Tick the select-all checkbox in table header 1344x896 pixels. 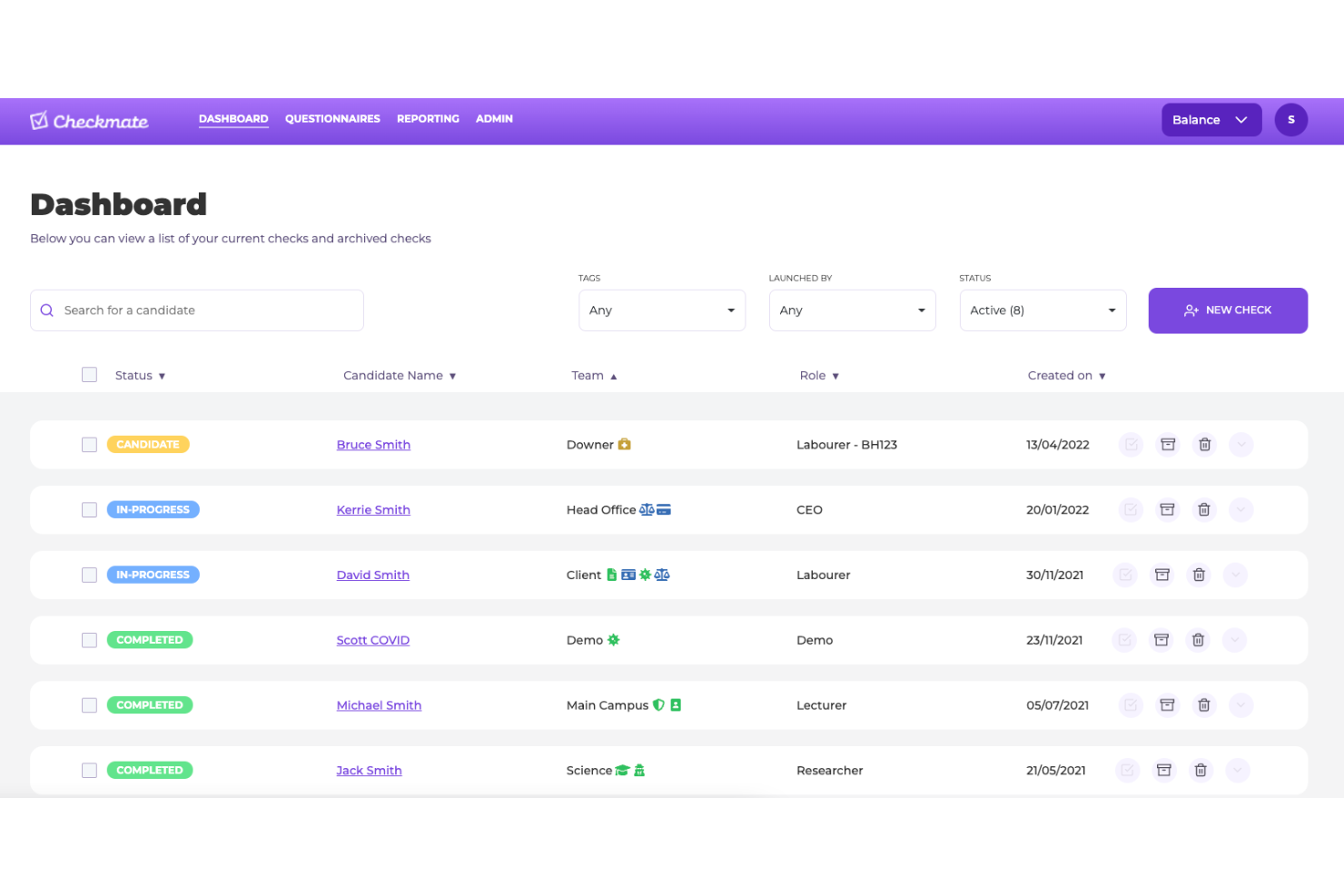pyautogui.click(x=89, y=375)
